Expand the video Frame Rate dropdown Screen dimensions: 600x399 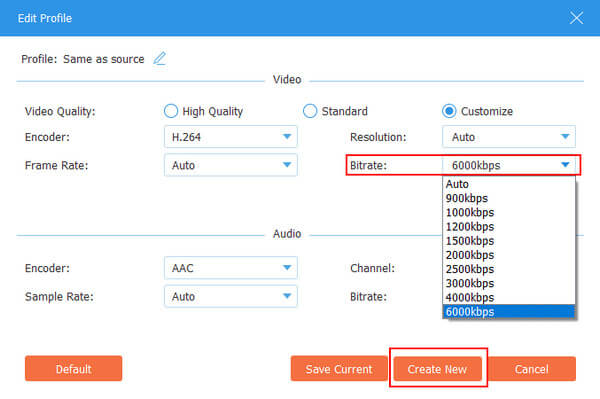[x=231, y=165]
